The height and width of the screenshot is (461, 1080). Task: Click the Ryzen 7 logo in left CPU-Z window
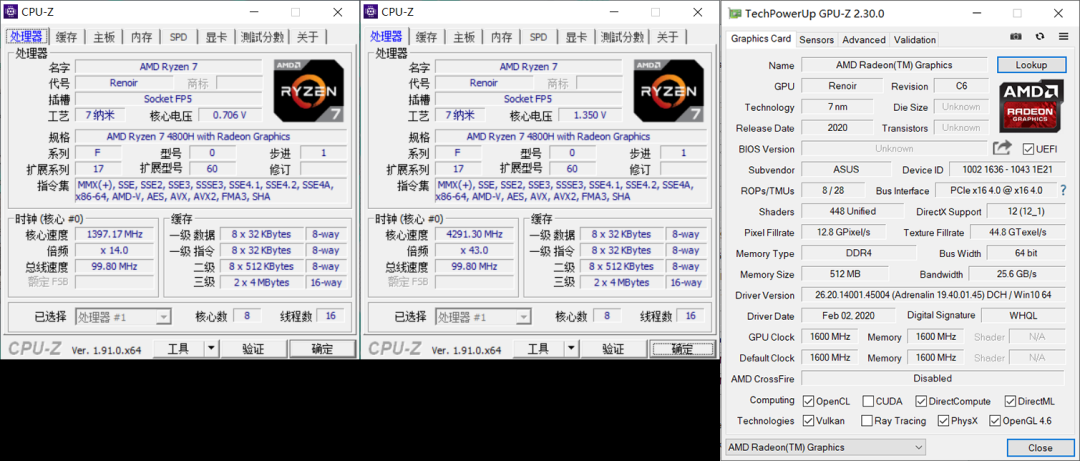(x=309, y=91)
